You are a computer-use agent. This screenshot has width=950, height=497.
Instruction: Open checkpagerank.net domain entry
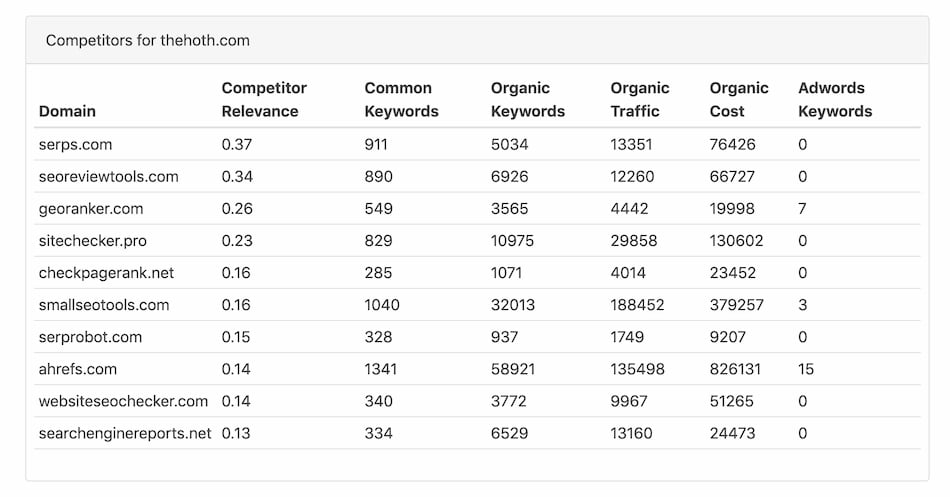point(106,273)
